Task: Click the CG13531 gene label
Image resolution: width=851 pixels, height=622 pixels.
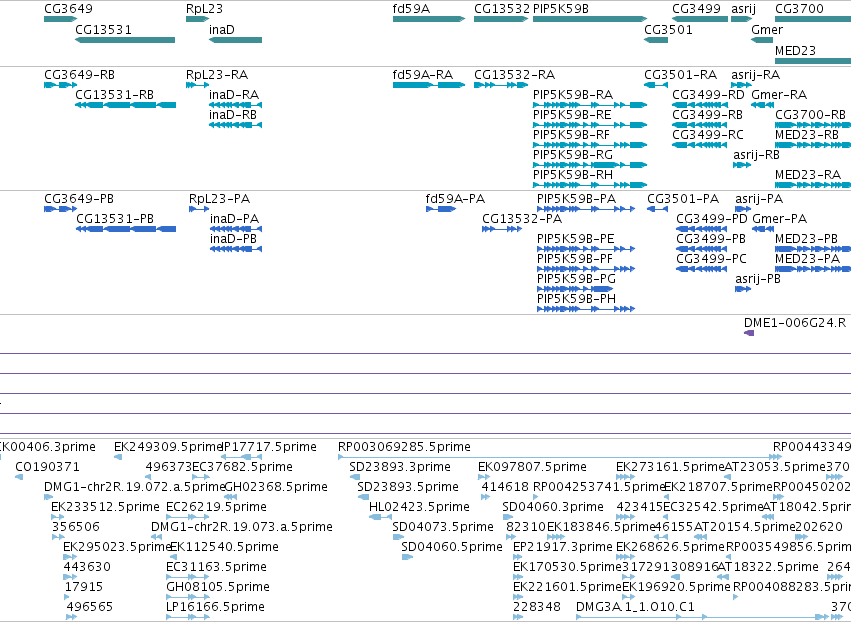Action: (103, 29)
